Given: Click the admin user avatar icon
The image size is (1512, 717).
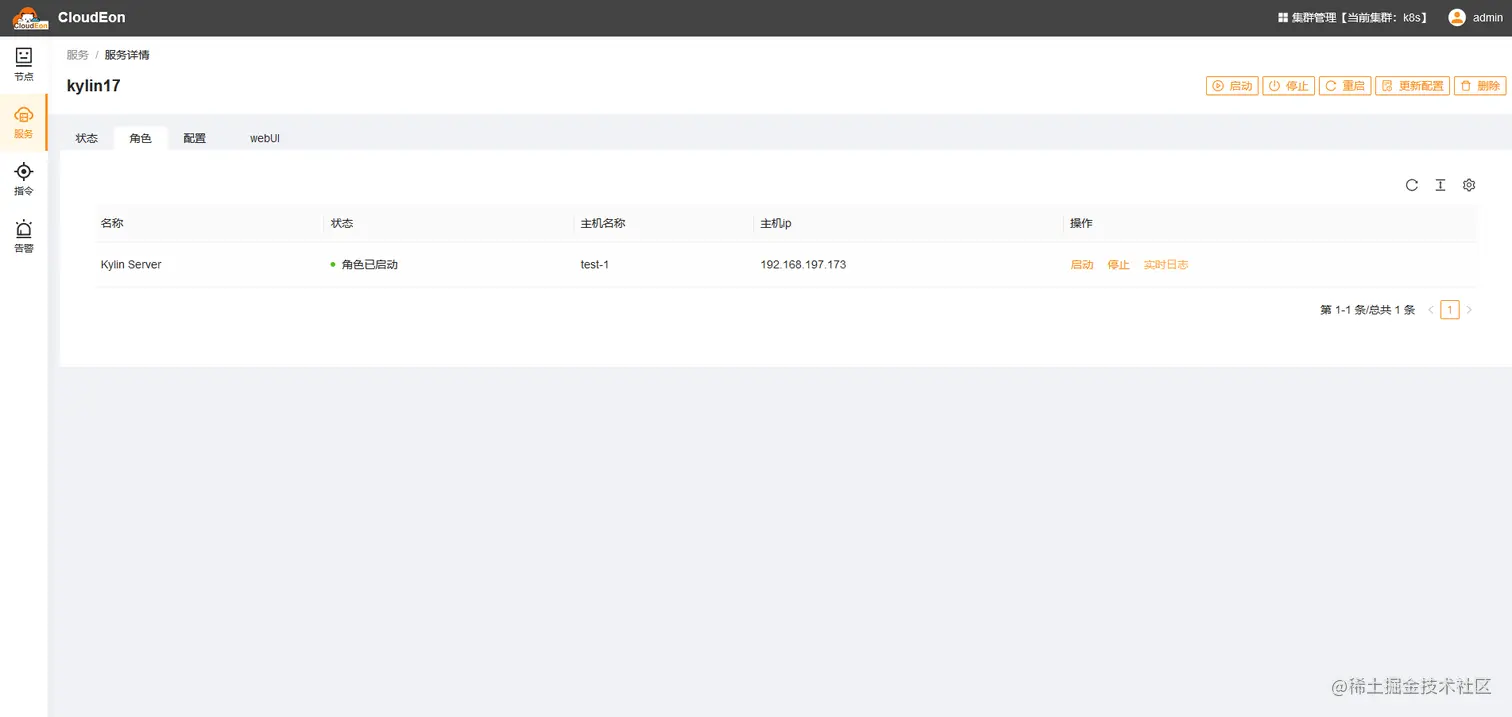Looking at the screenshot, I should tap(1457, 17).
